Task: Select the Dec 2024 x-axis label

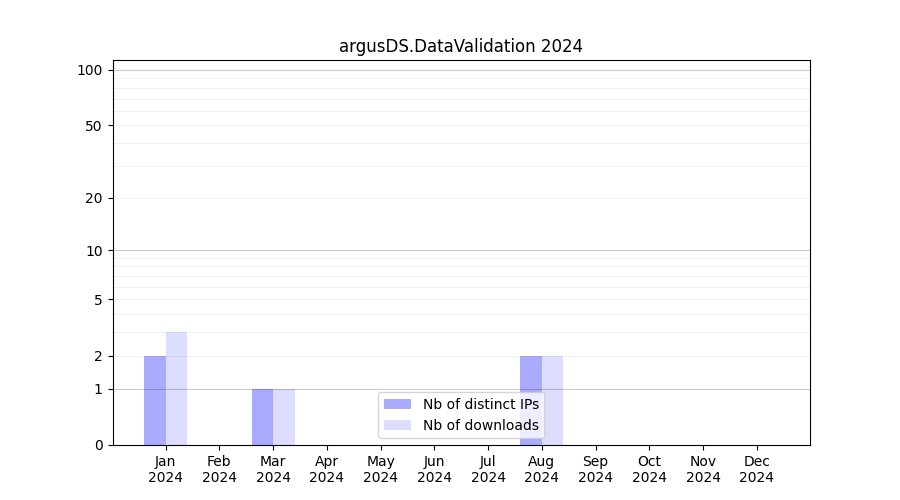Action: [x=756, y=469]
